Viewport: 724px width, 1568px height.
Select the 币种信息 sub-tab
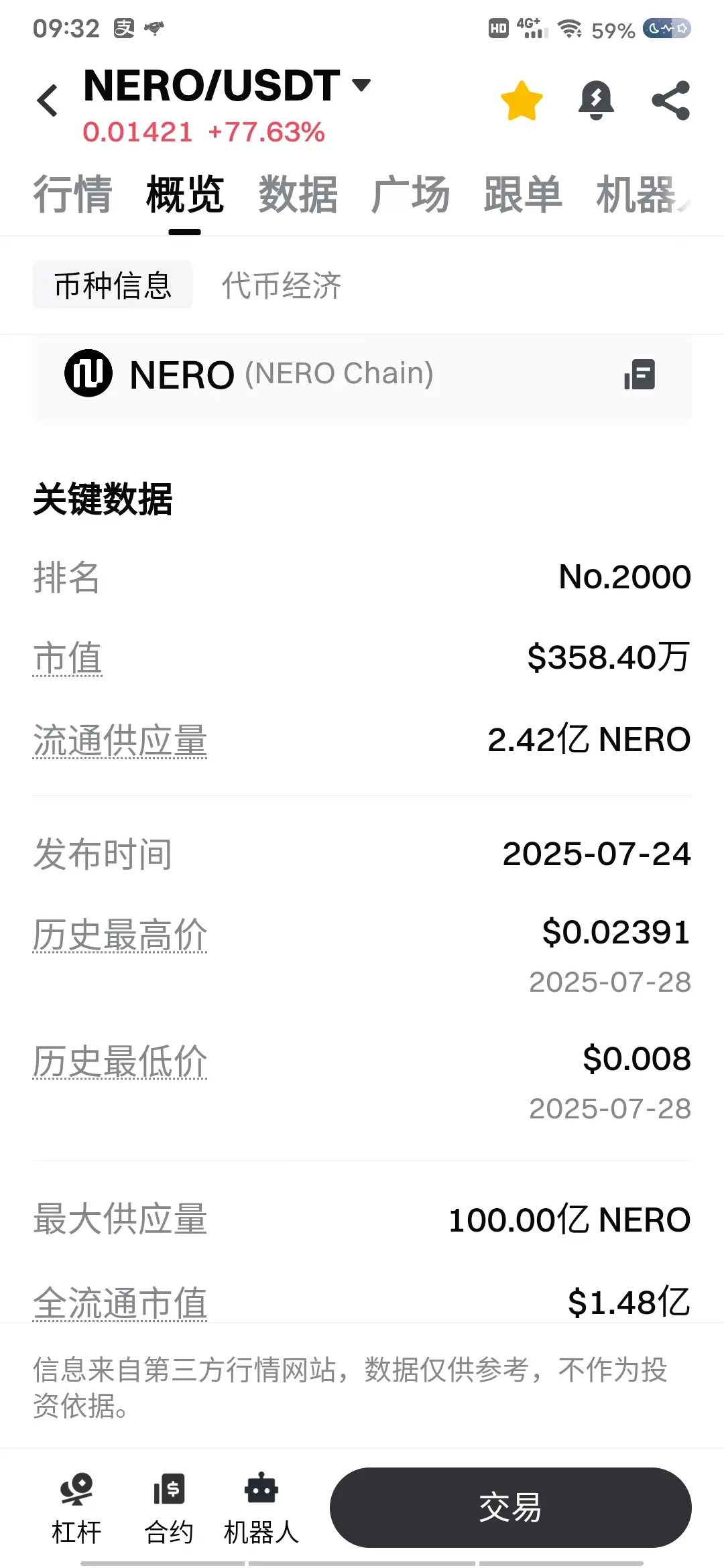pyautogui.click(x=113, y=285)
